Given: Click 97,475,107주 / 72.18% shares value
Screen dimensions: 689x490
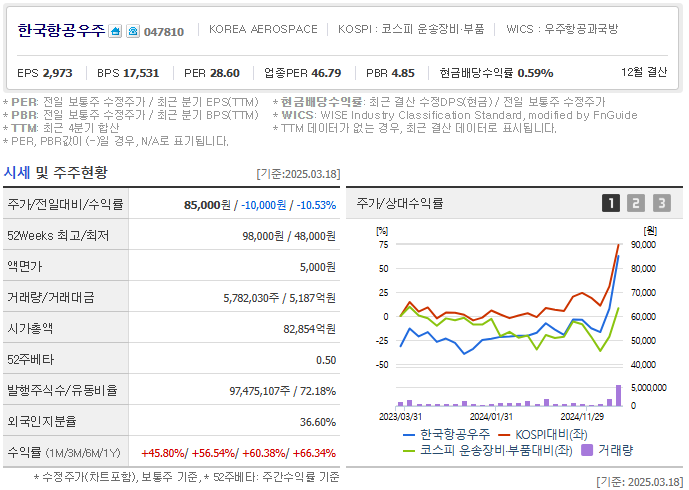Looking at the screenshot, I should (x=283, y=391).
